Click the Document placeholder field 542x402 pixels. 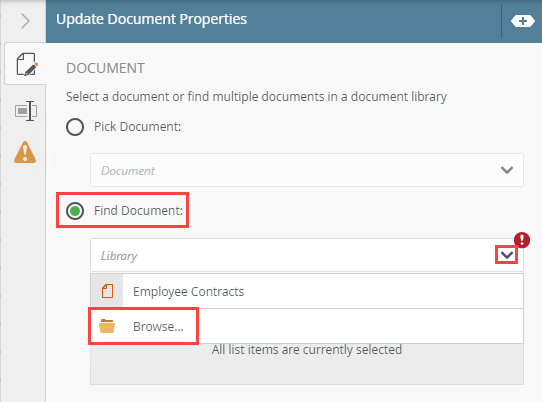click(307, 170)
